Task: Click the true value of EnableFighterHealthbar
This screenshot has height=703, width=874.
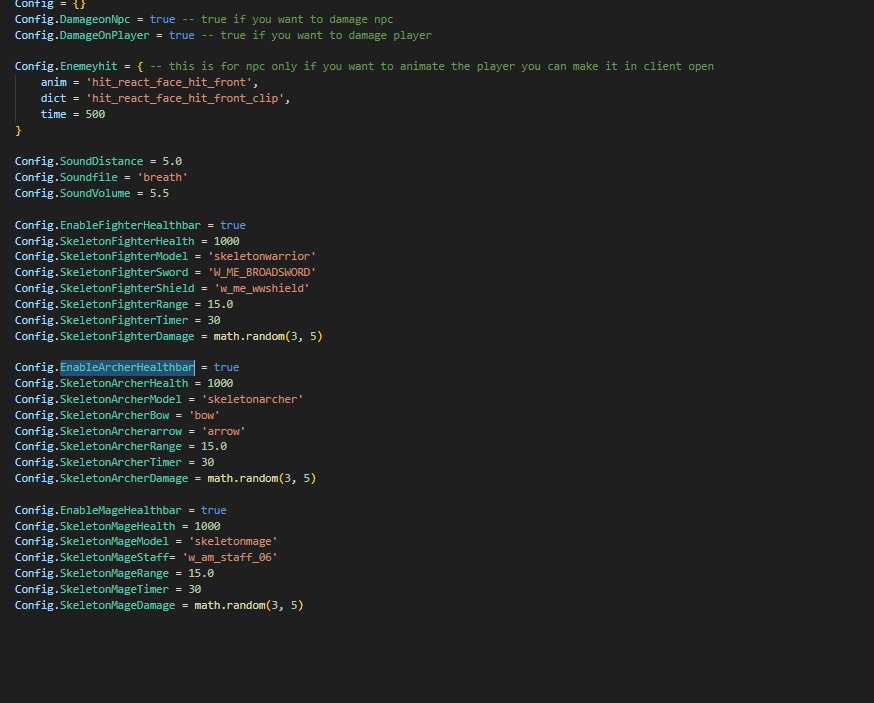Action: click(x=233, y=225)
